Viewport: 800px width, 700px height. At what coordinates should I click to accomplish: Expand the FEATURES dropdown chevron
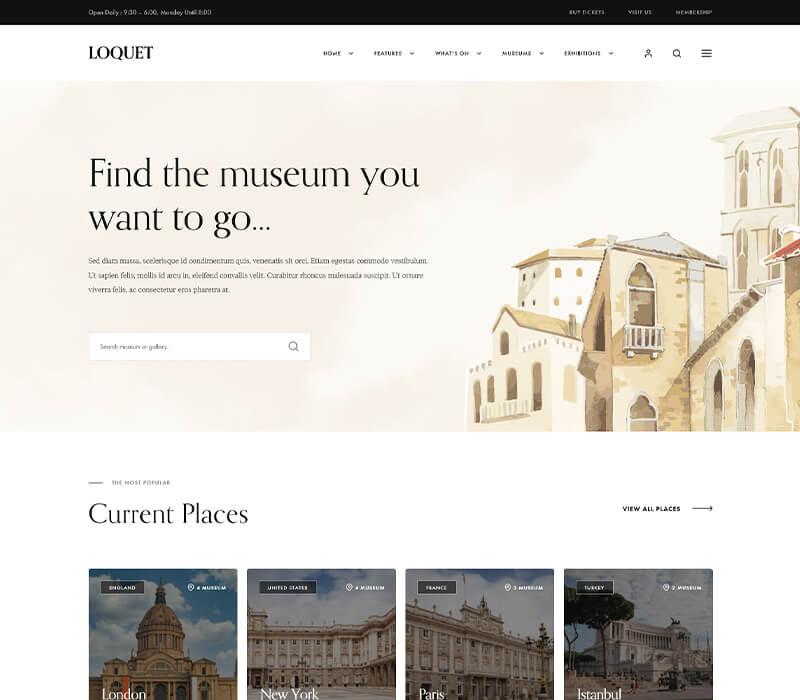click(x=410, y=53)
